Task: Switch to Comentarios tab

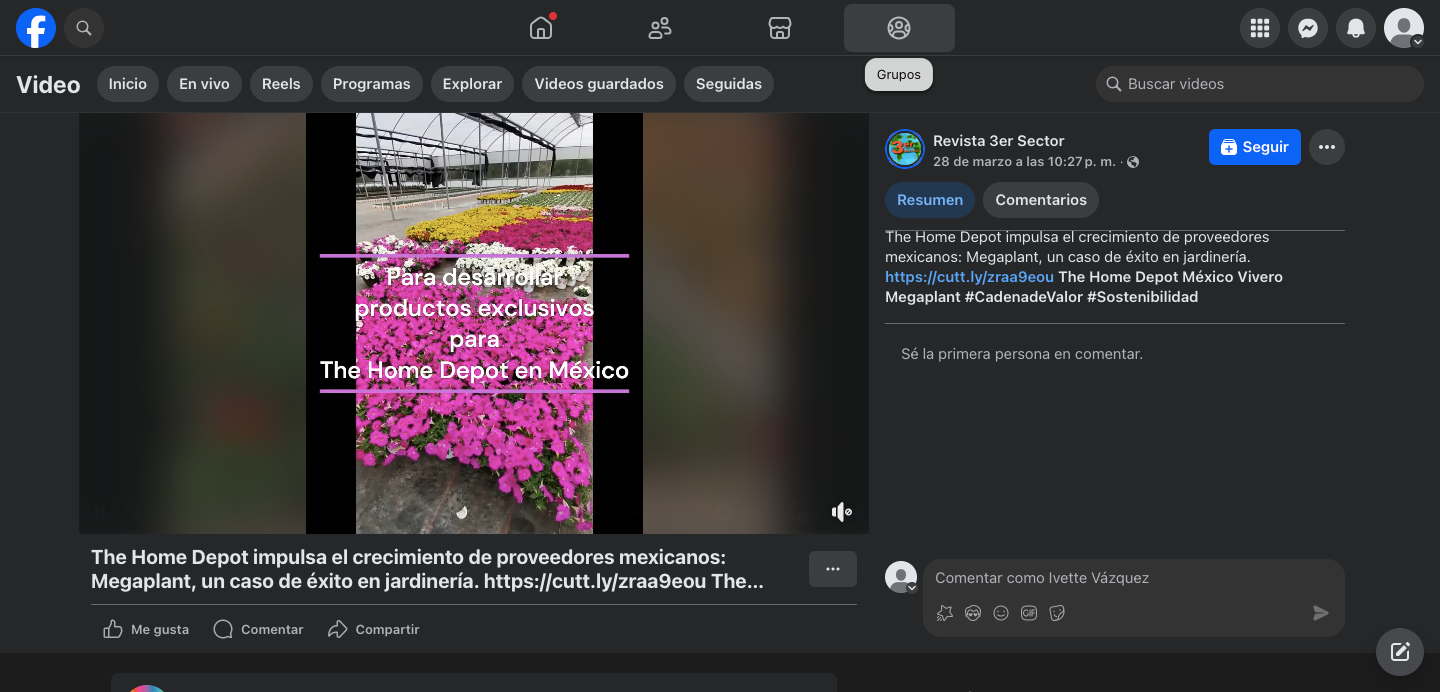Action: click(x=1041, y=200)
